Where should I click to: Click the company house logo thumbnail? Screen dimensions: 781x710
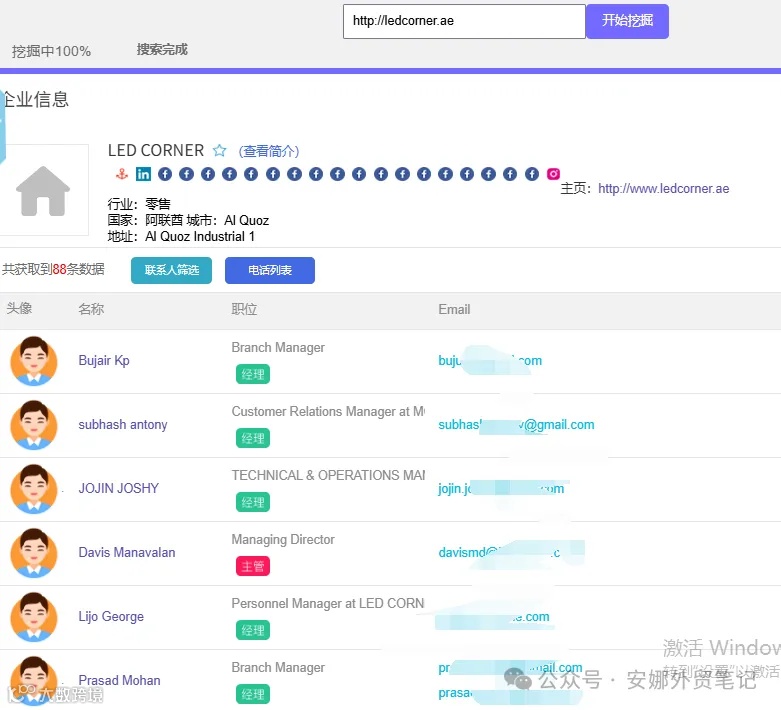pyautogui.click(x=43, y=190)
